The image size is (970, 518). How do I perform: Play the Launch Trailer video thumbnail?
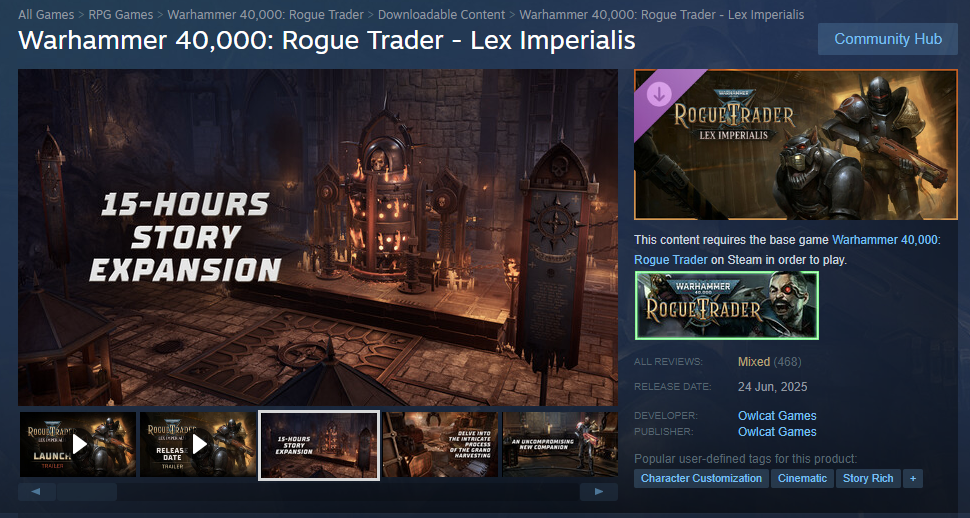coord(78,444)
